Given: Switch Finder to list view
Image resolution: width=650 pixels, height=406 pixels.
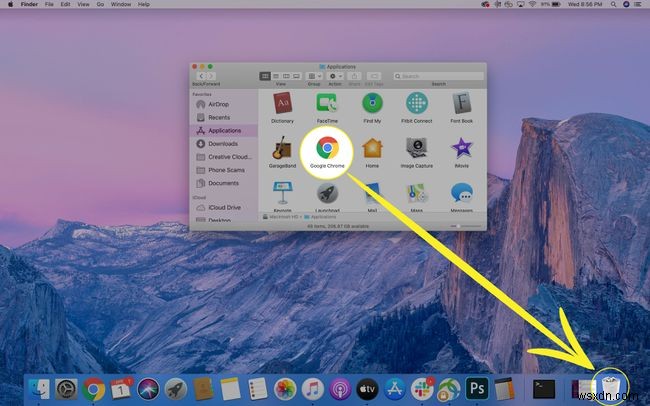Looking at the screenshot, I should pos(276,76).
